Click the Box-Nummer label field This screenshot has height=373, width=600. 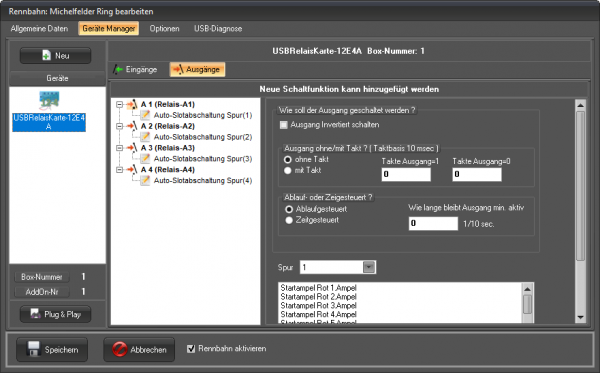tap(42, 277)
